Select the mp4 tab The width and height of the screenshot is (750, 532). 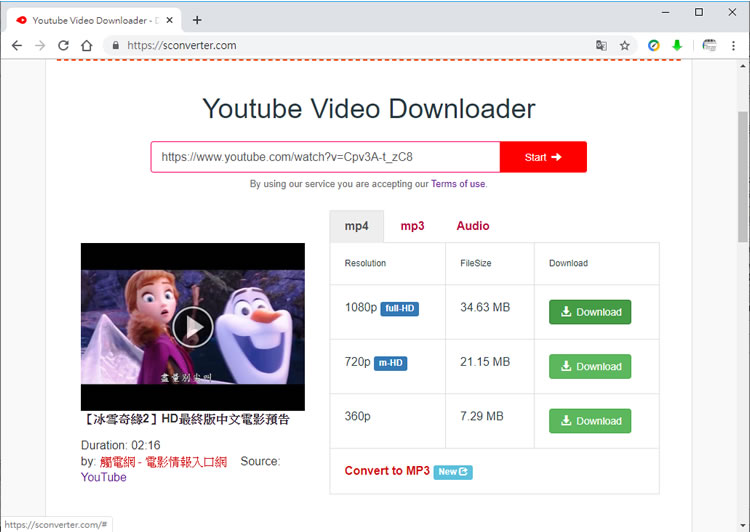pos(356,226)
